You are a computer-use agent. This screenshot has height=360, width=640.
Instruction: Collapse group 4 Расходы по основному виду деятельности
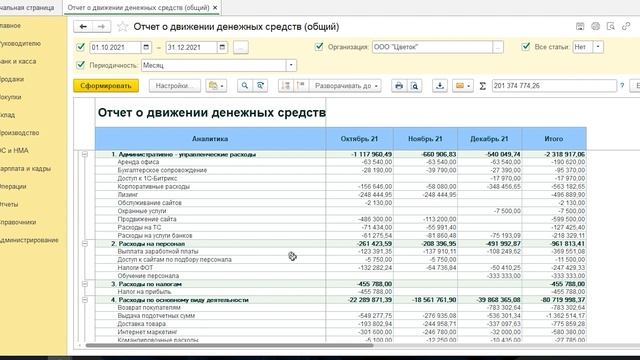coord(84,300)
